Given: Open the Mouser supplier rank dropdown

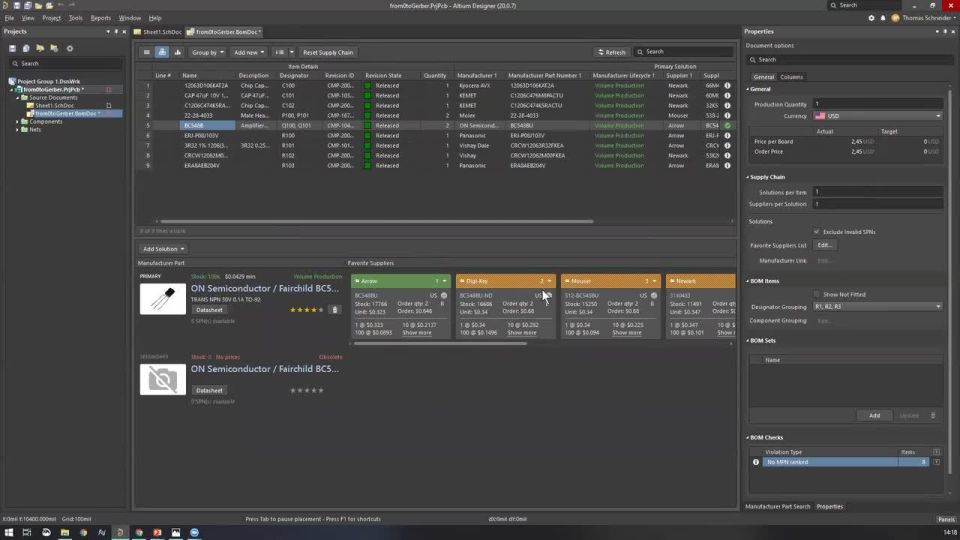Looking at the screenshot, I should click(654, 282).
